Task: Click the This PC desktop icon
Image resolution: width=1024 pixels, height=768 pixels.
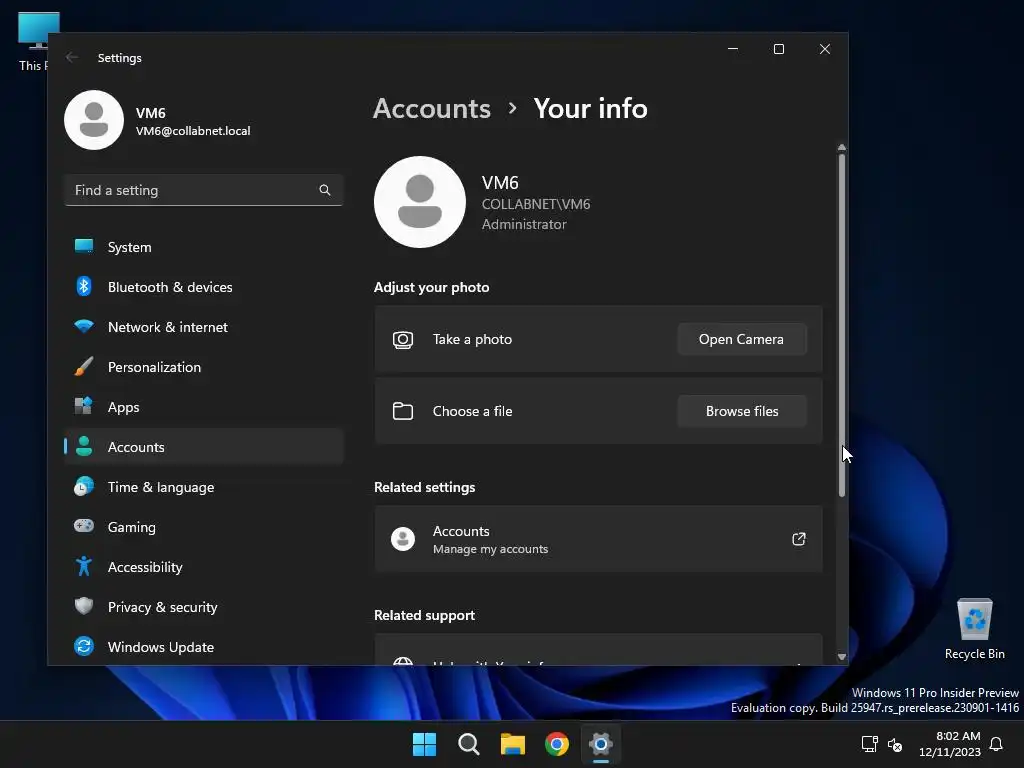Action: tap(33, 40)
